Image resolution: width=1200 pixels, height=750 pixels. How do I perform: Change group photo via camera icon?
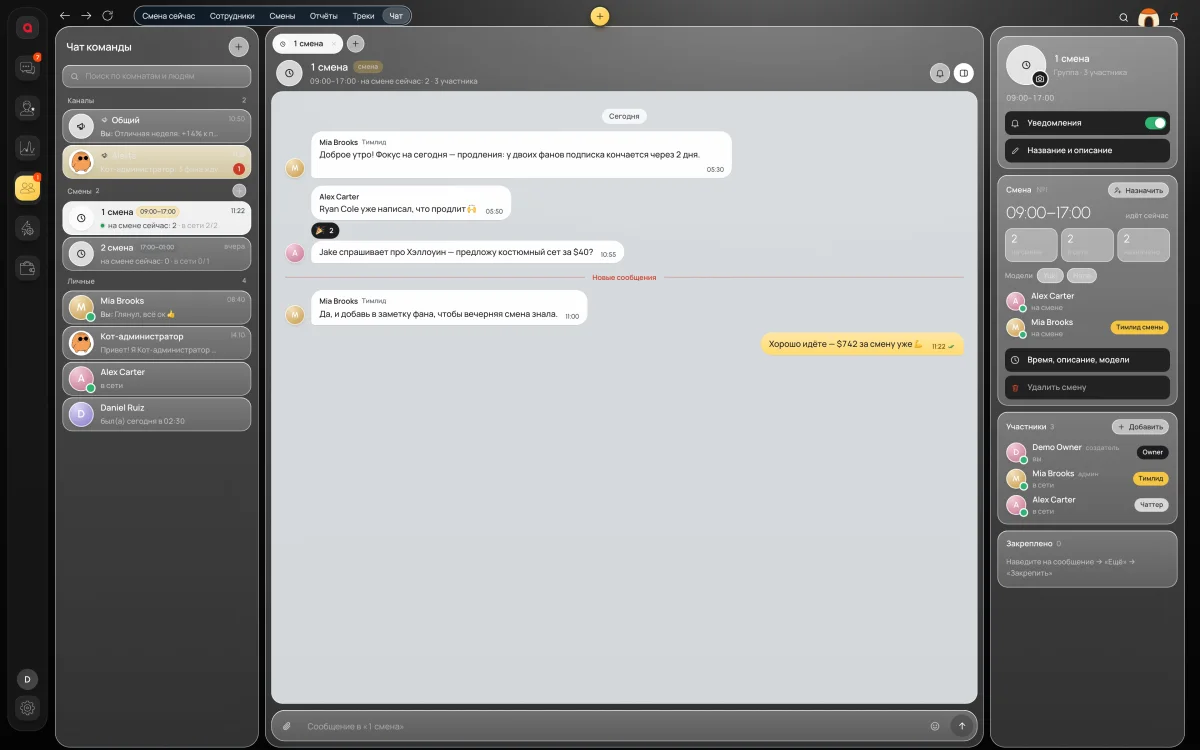click(1039, 78)
